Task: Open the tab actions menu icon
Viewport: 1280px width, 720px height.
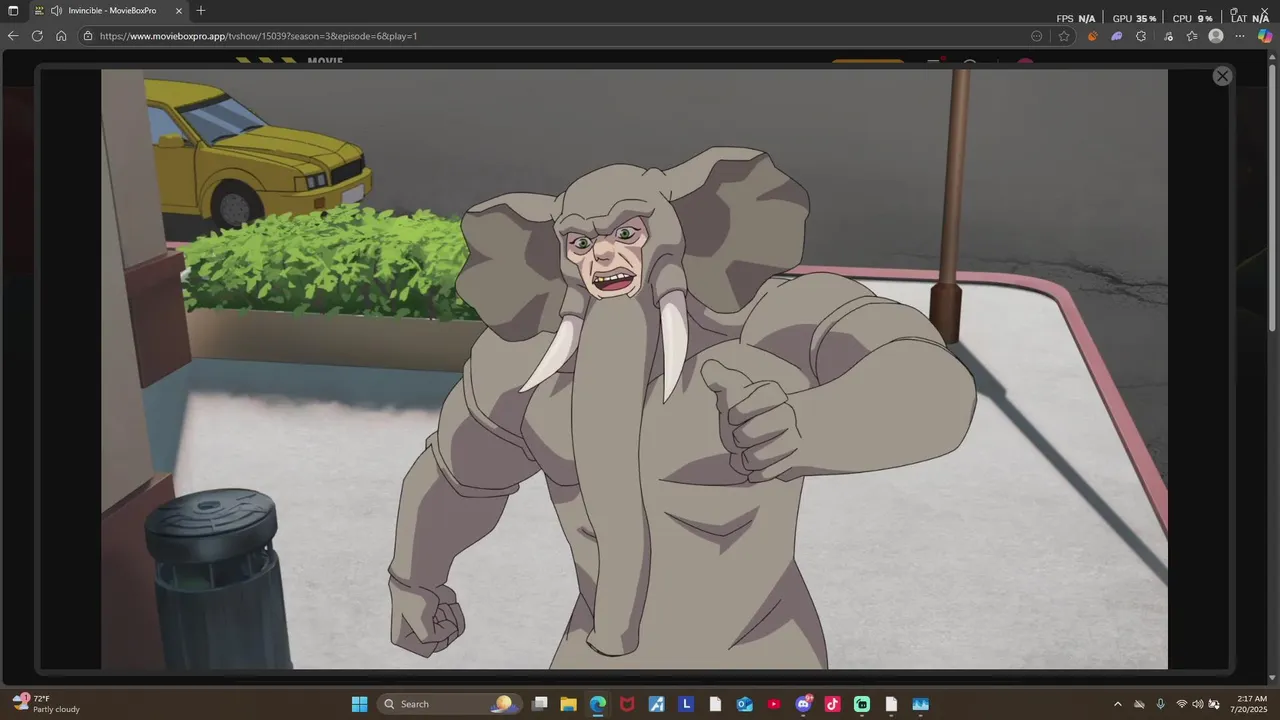Action: [x=13, y=11]
